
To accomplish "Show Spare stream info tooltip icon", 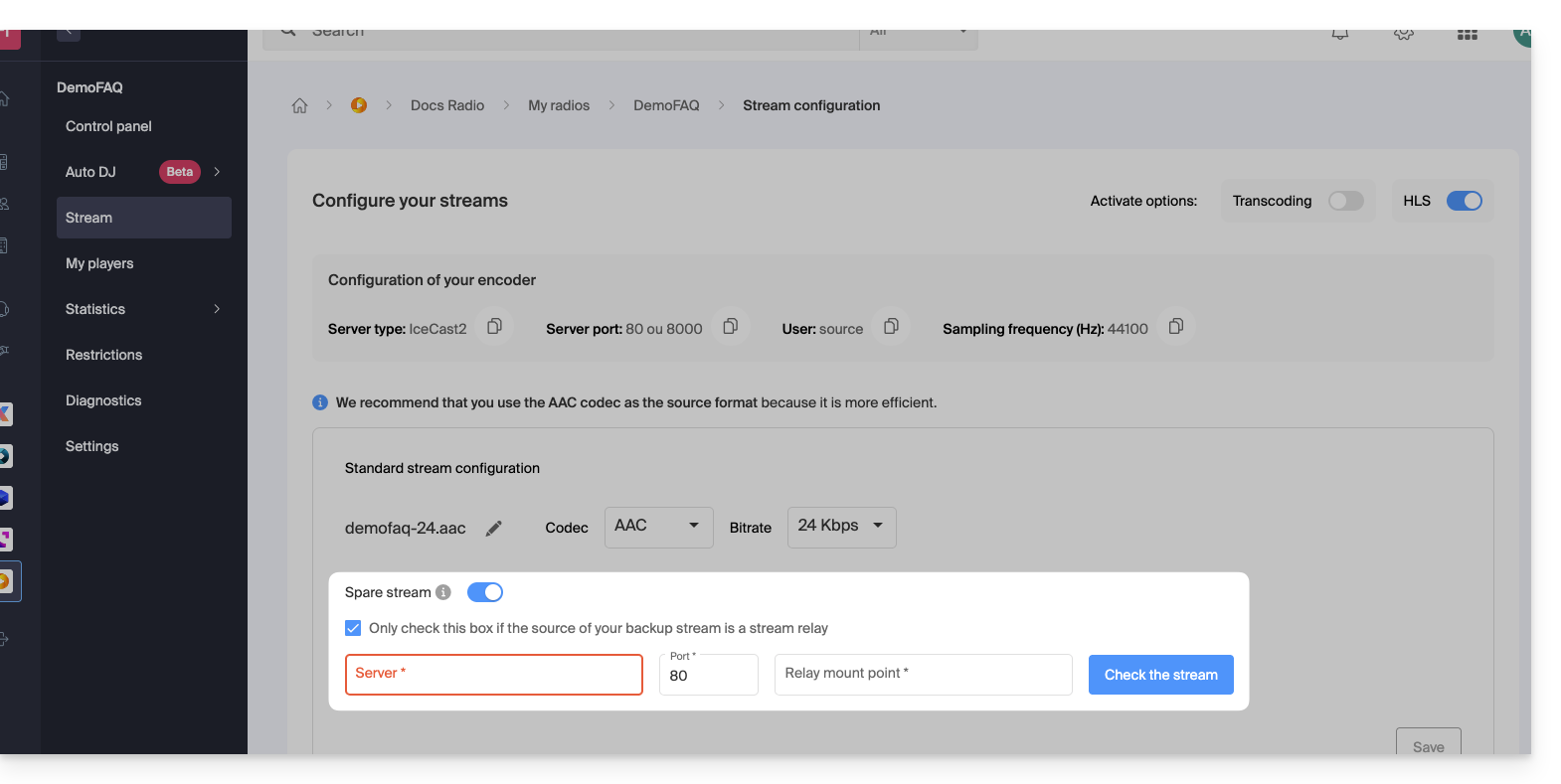I will pos(443,592).
